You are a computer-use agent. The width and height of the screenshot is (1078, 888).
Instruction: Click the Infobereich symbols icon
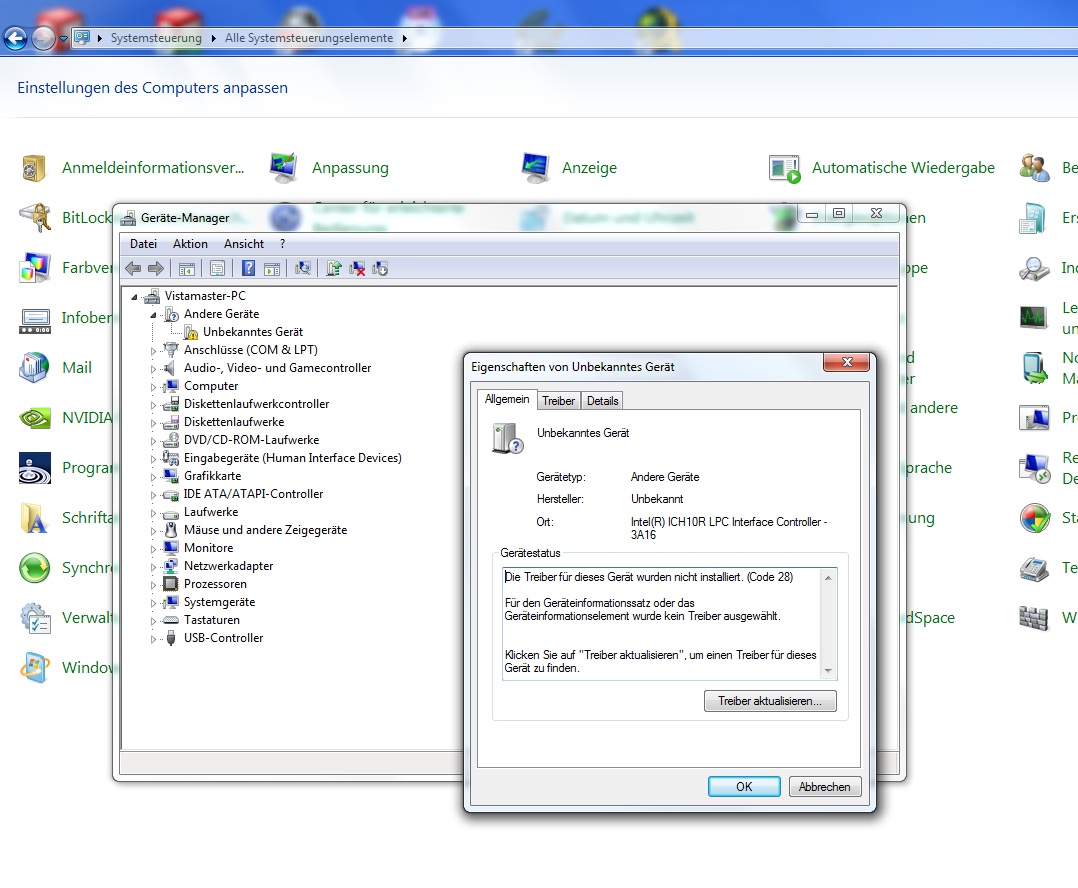(34, 321)
